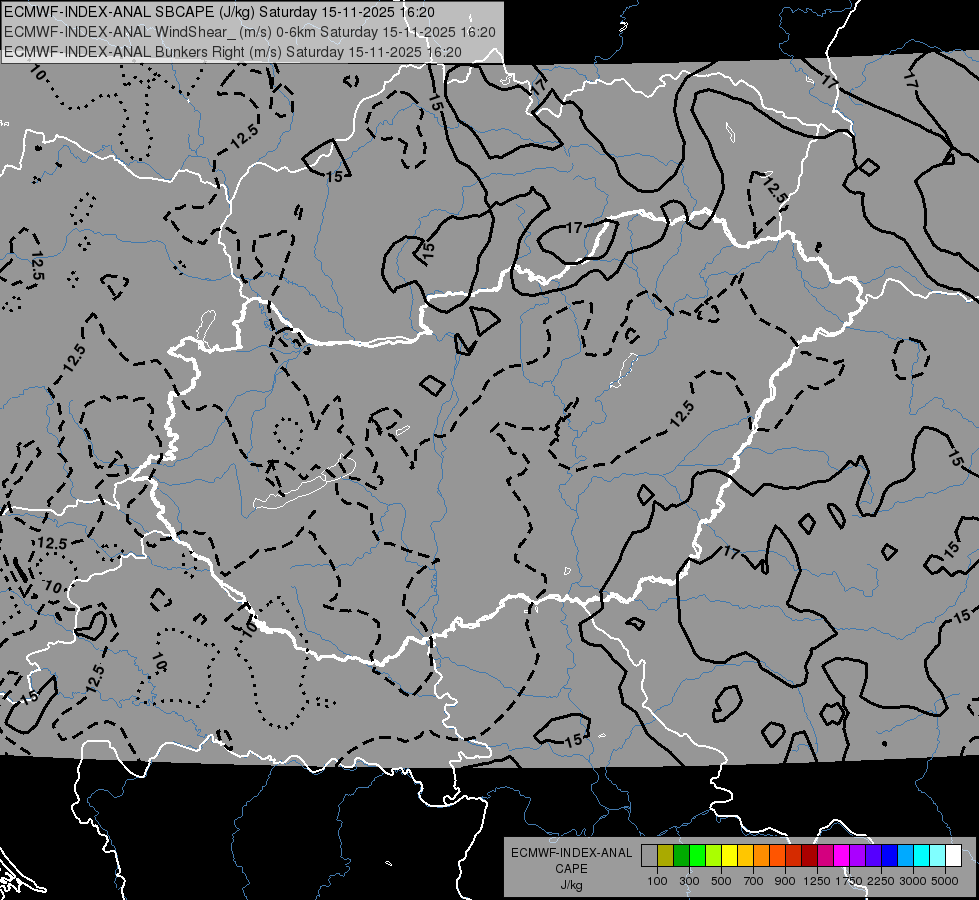Pick the indigo-violet legend swatch
The width and height of the screenshot is (979, 900).
873,855
